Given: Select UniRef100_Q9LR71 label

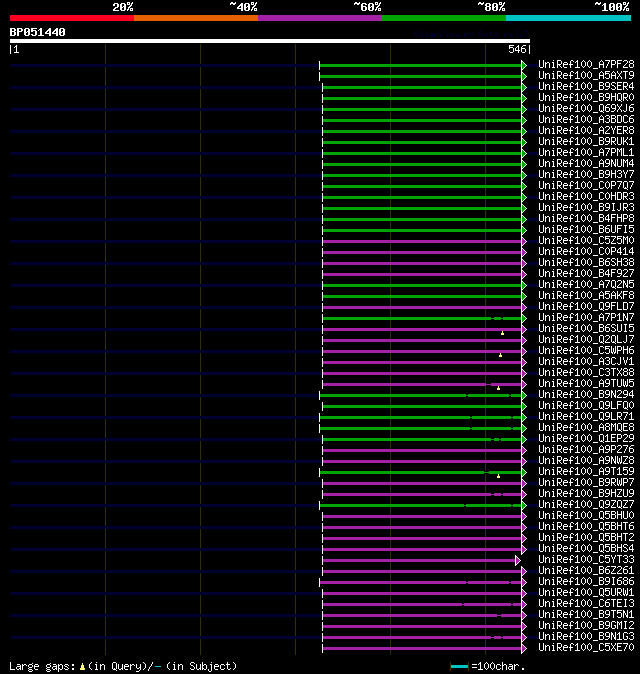Looking at the screenshot, I should tap(586, 417).
